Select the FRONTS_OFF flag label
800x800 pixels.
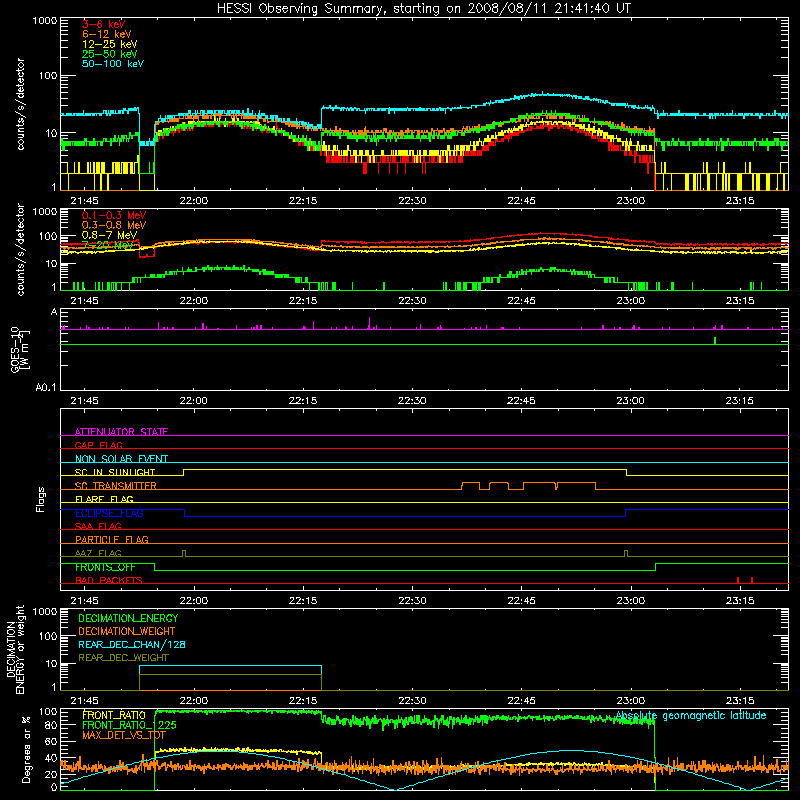(105, 567)
